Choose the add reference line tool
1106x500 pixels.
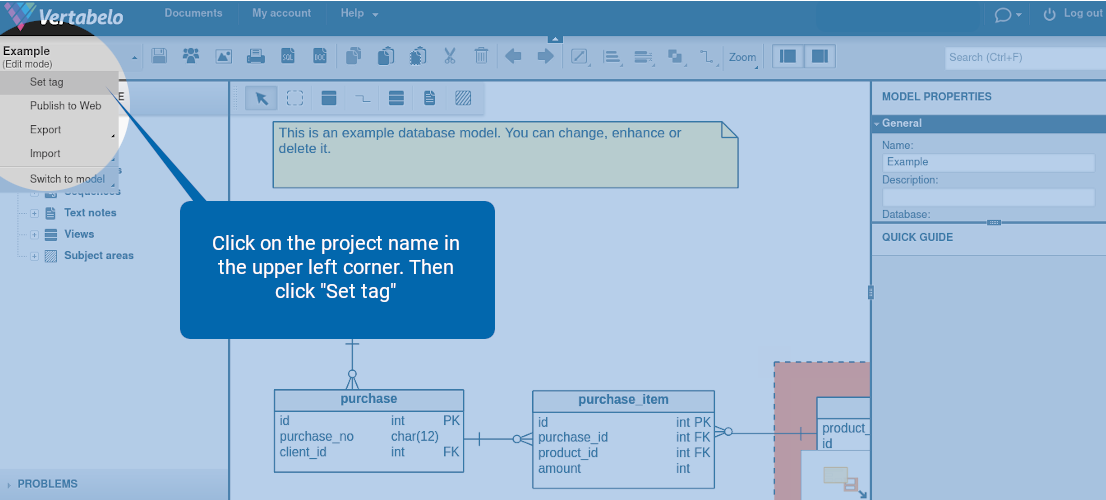(363, 98)
